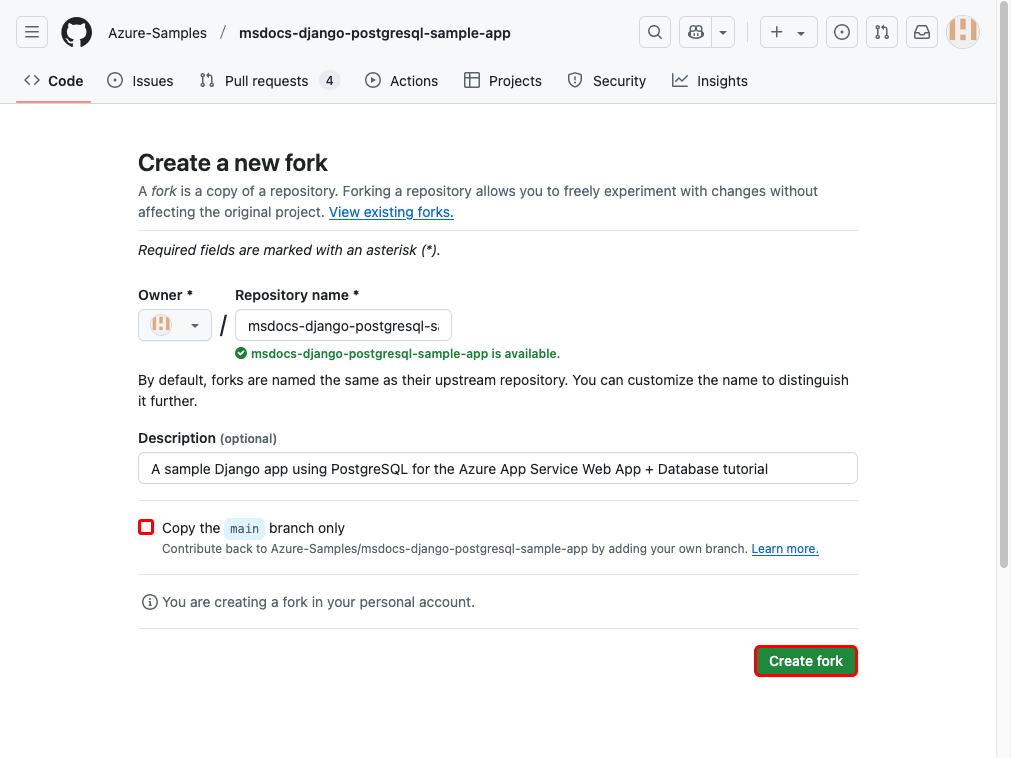Screen dimensions: 1011x758
Task: Click inside the Description field
Action: [x=497, y=467]
